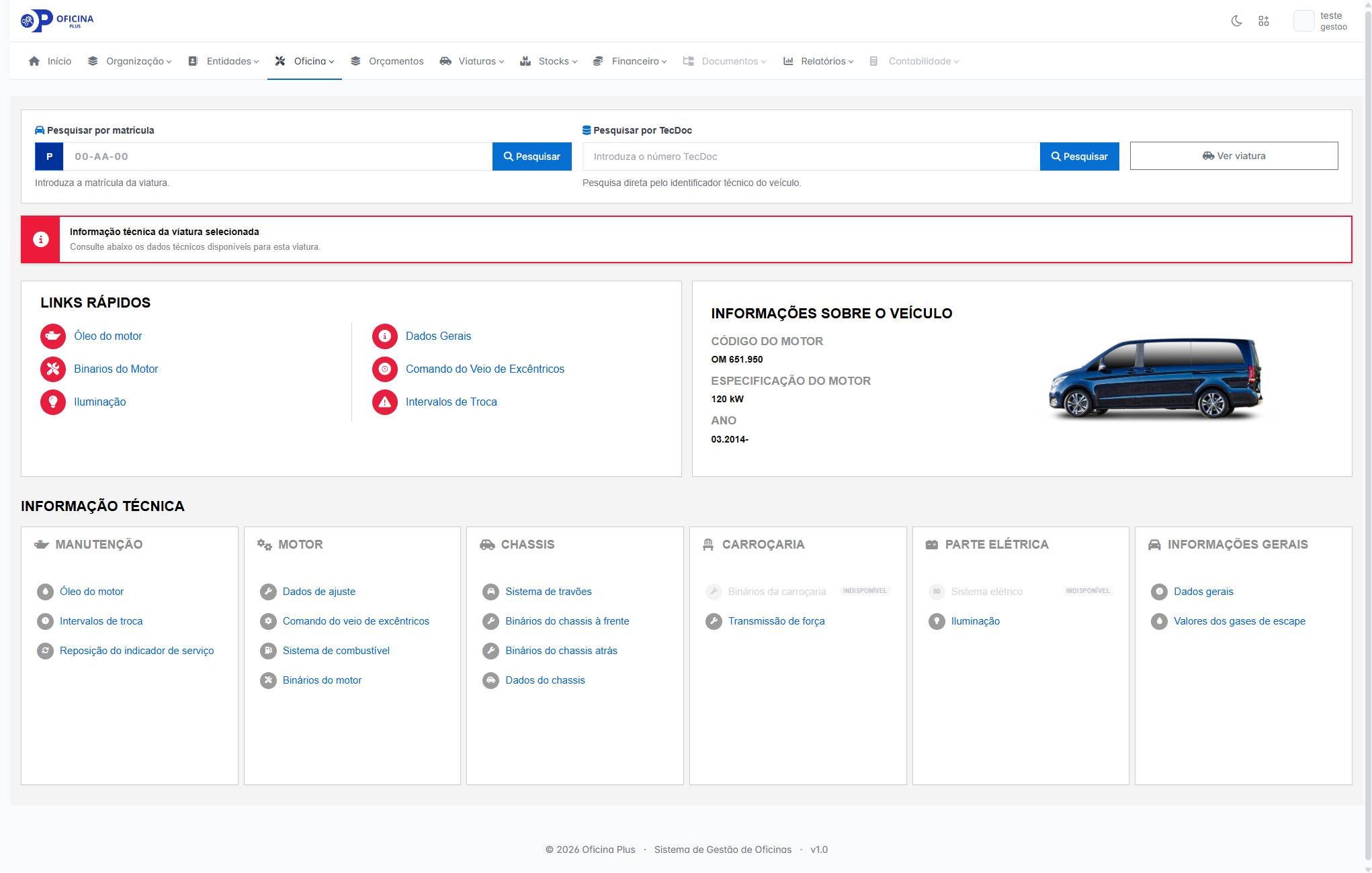This screenshot has width=1372, height=873.
Task: Expand the Stocks menu
Action: (x=549, y=61)
